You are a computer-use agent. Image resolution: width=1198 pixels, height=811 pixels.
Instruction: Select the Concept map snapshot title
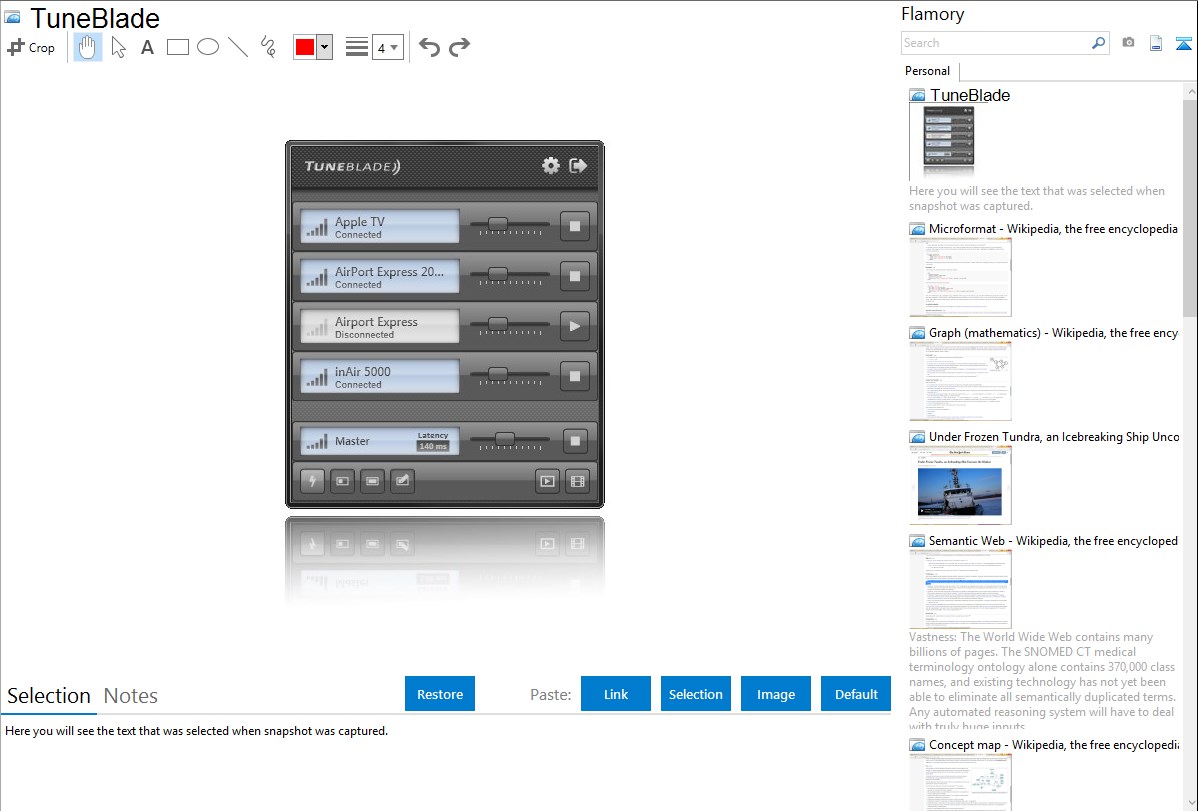point(1054,744)
